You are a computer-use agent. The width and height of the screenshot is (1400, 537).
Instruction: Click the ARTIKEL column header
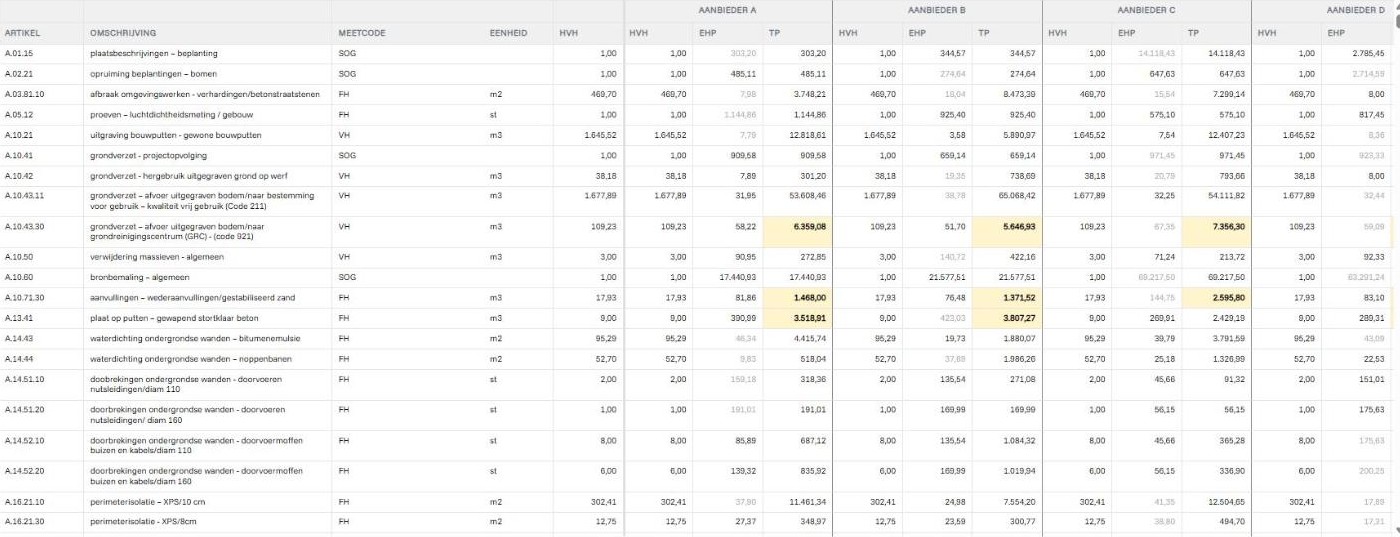point(22,33)
